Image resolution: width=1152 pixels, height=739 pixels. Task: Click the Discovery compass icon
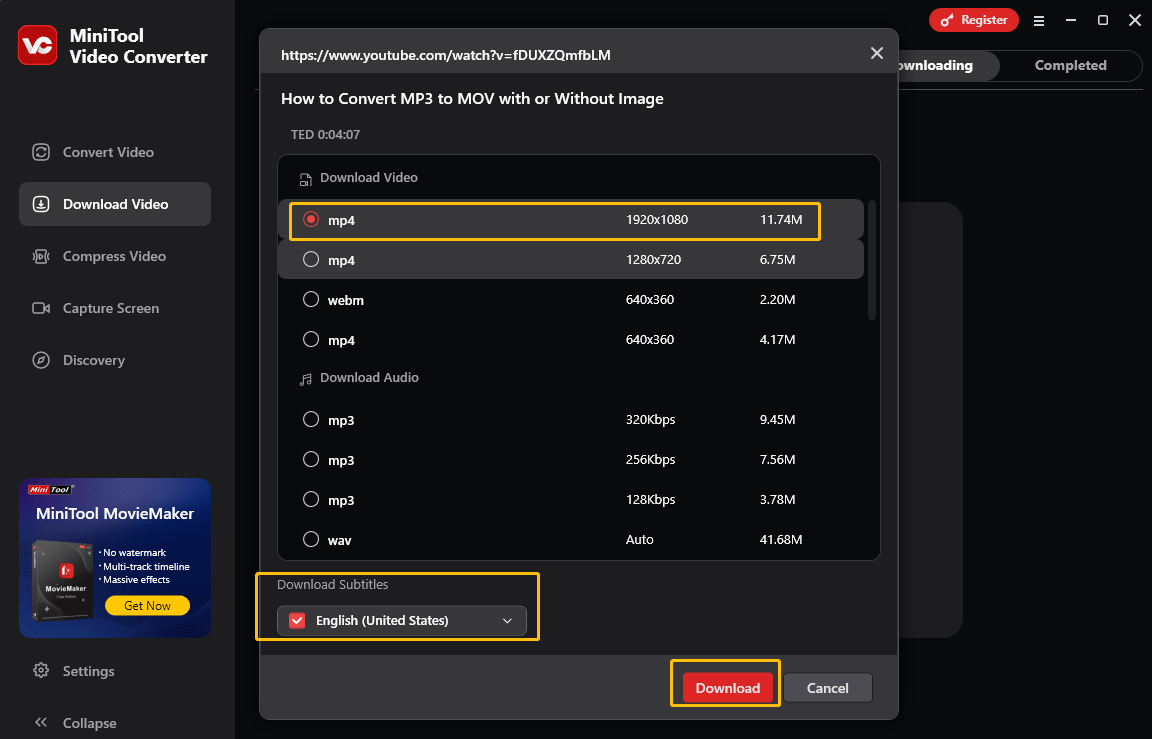(41, 360)
